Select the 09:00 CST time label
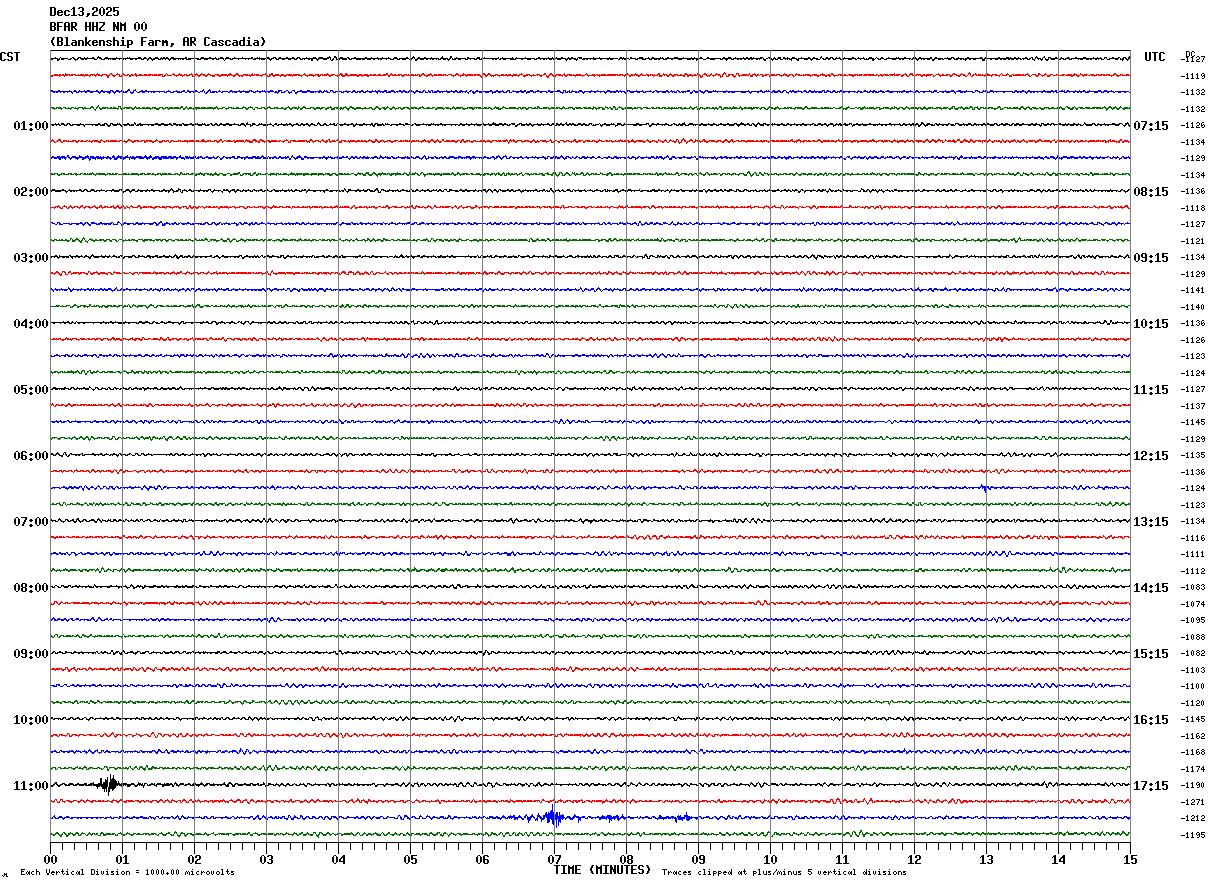Image resolution: width=1210 pixels, height=886 pixels. coord(31,654)
